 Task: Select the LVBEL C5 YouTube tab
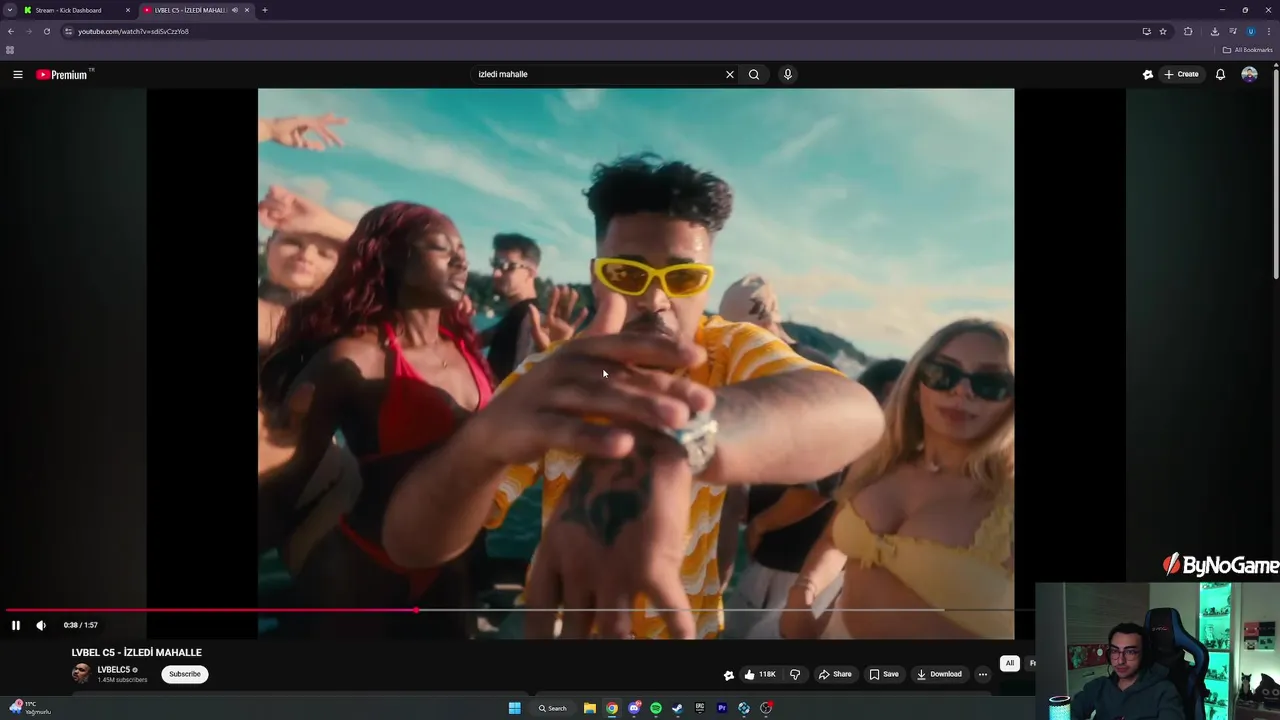click(195, 10)
